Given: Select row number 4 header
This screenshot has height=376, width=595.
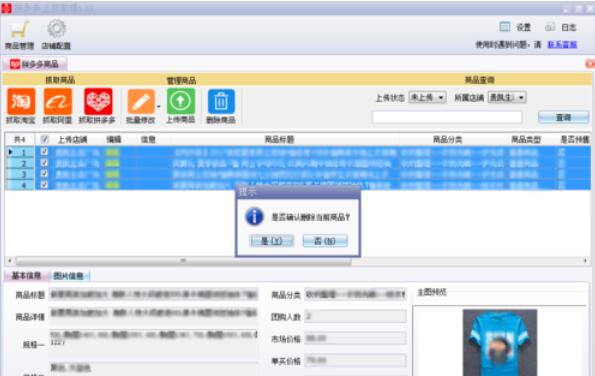Looking at the screenshot, I should click(x=20, y=185).
